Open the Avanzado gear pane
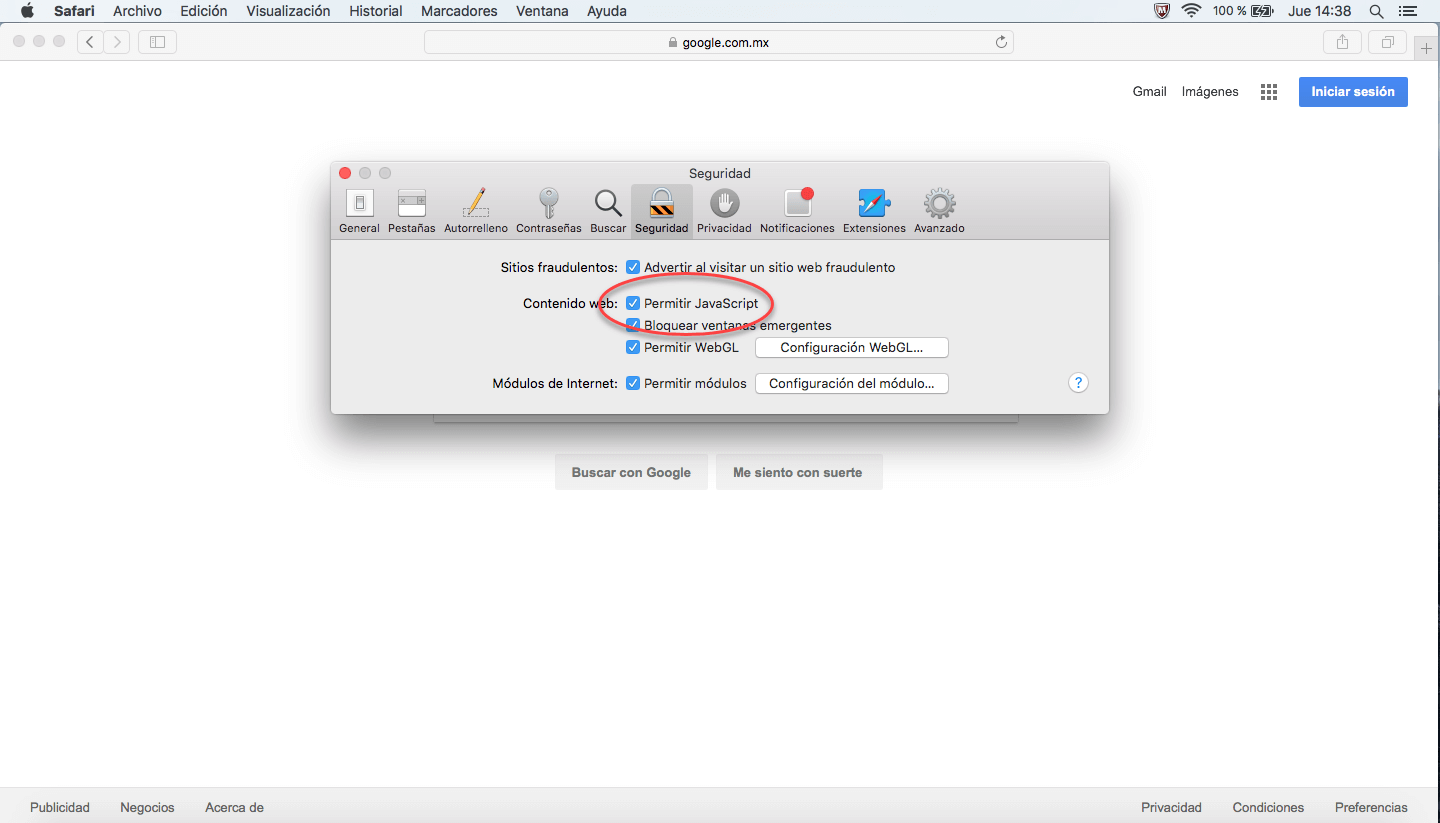This screenshot has width=1440, height=823. point(939,211)
